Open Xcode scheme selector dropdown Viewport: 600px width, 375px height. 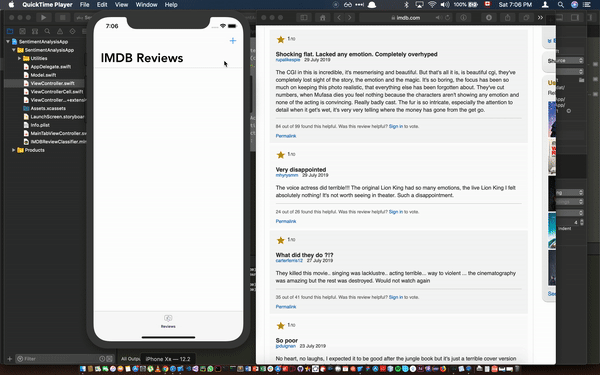tap(83, 18)
